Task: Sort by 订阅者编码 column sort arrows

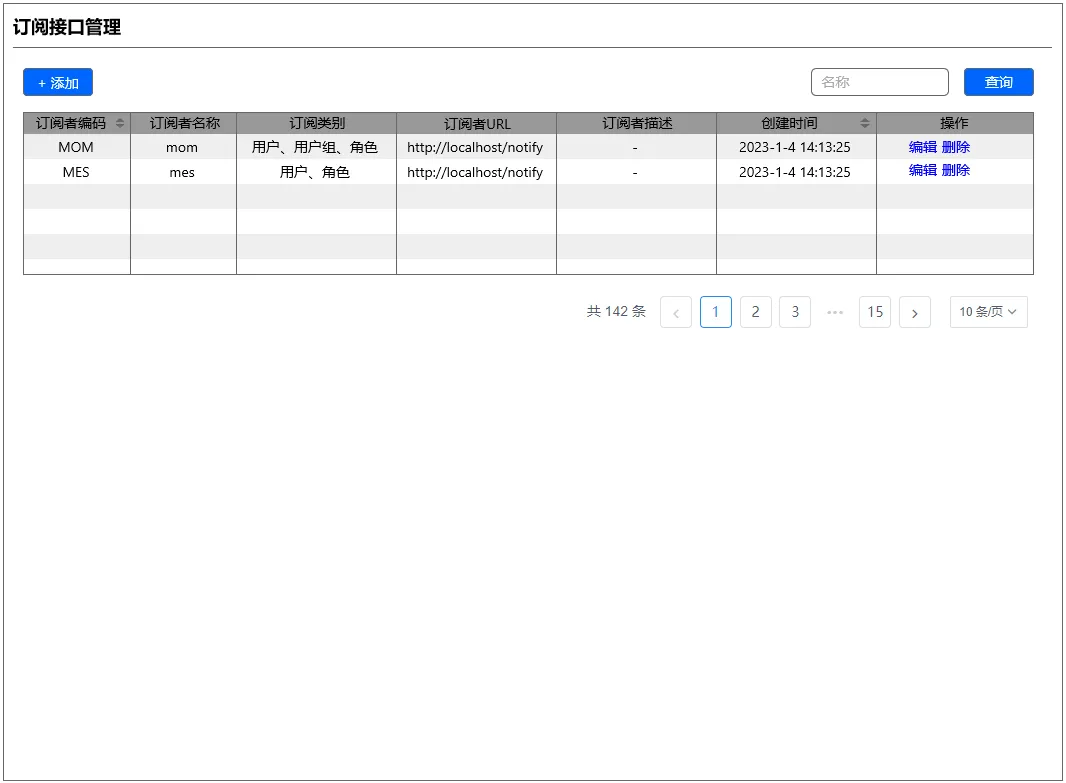Action: pos(120,123)
